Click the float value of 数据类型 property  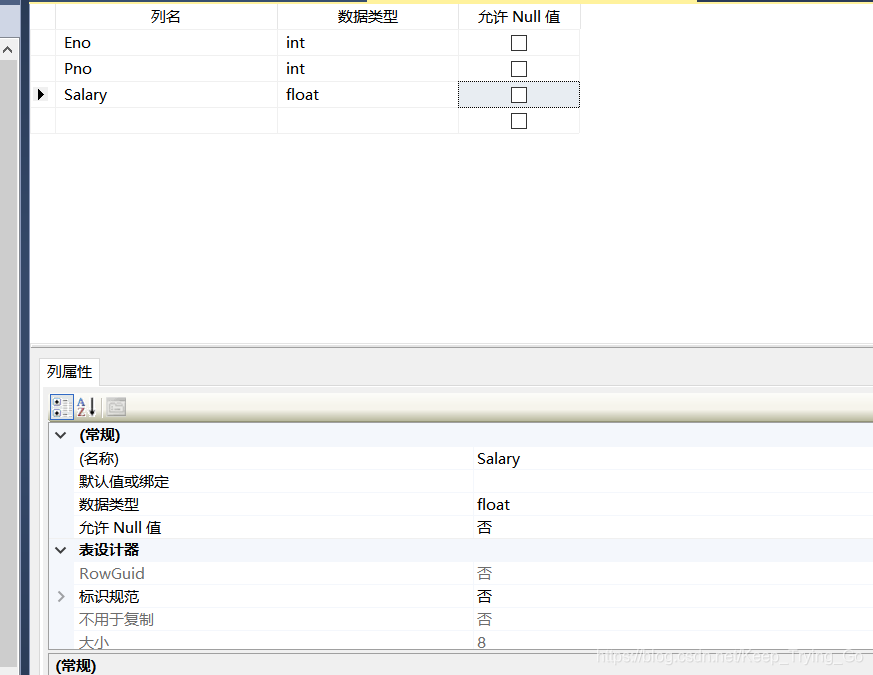coord(673,505)
